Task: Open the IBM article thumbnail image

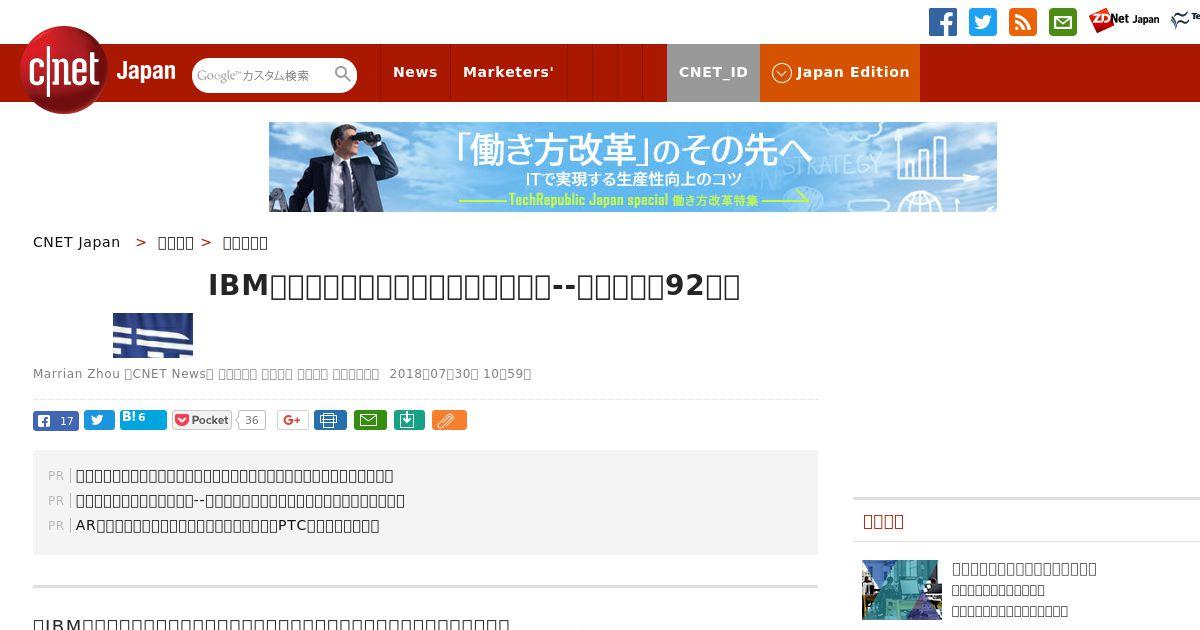Action: [x=153, y=335]
